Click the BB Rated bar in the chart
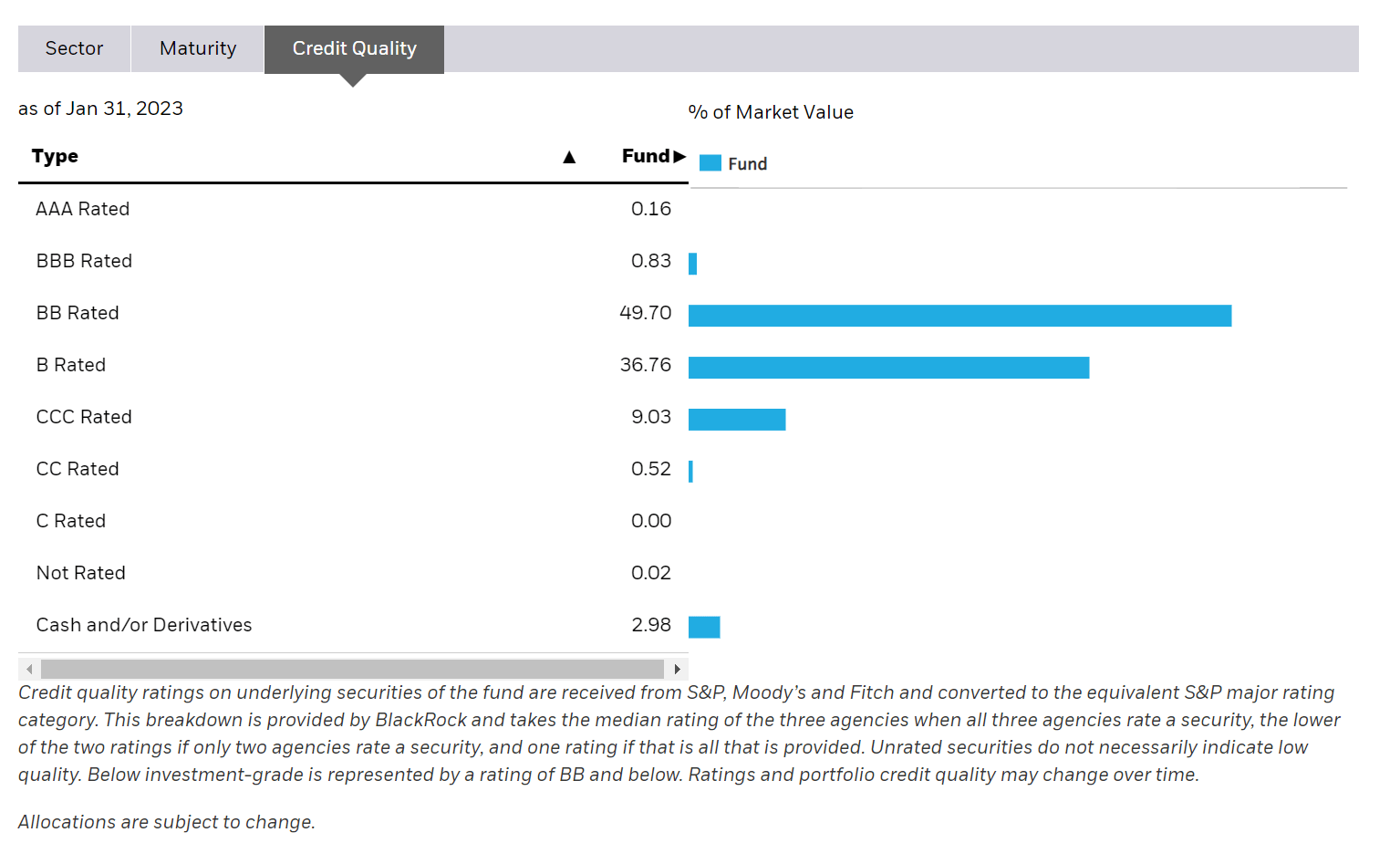 [958, 315]
